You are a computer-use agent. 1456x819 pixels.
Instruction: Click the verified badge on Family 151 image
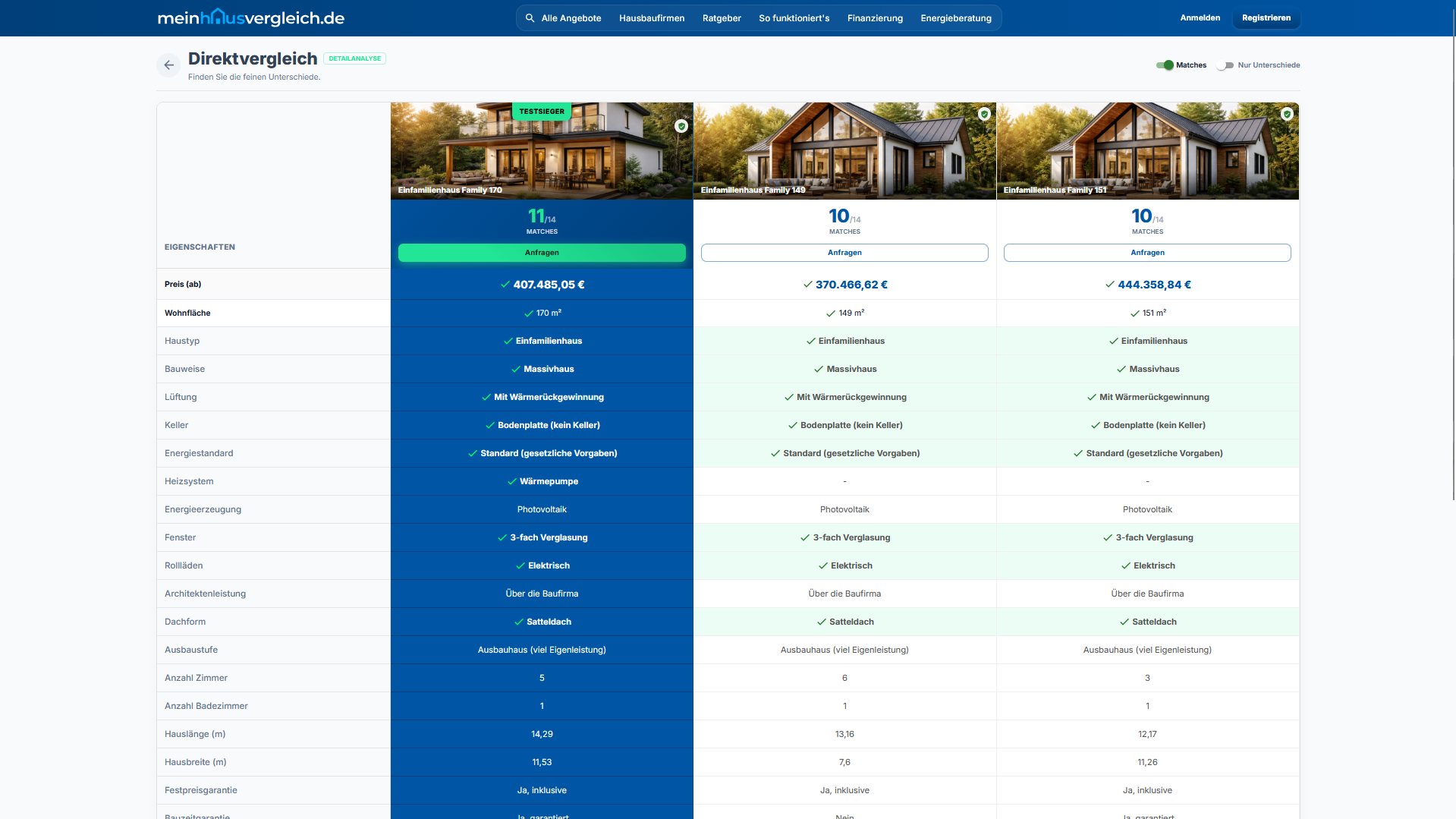[x=1287, y=114]
